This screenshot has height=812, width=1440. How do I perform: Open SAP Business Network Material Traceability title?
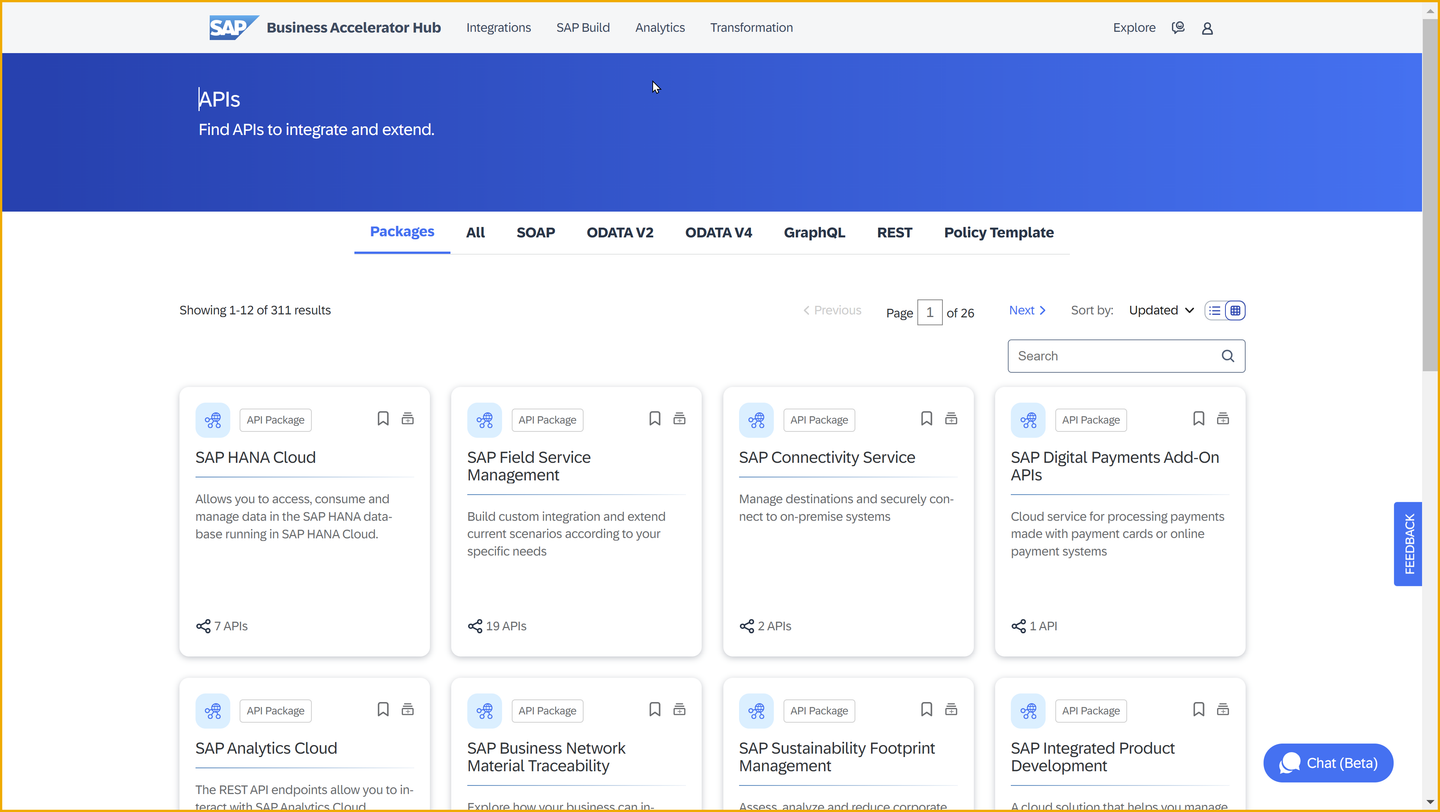point(546,757)
